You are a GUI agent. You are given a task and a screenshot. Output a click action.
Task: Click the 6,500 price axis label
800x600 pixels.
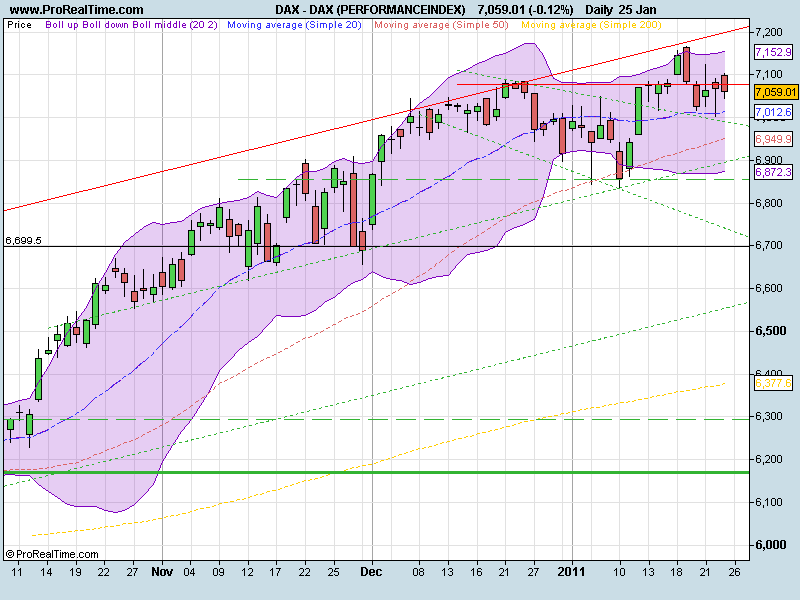pos(770,331)
